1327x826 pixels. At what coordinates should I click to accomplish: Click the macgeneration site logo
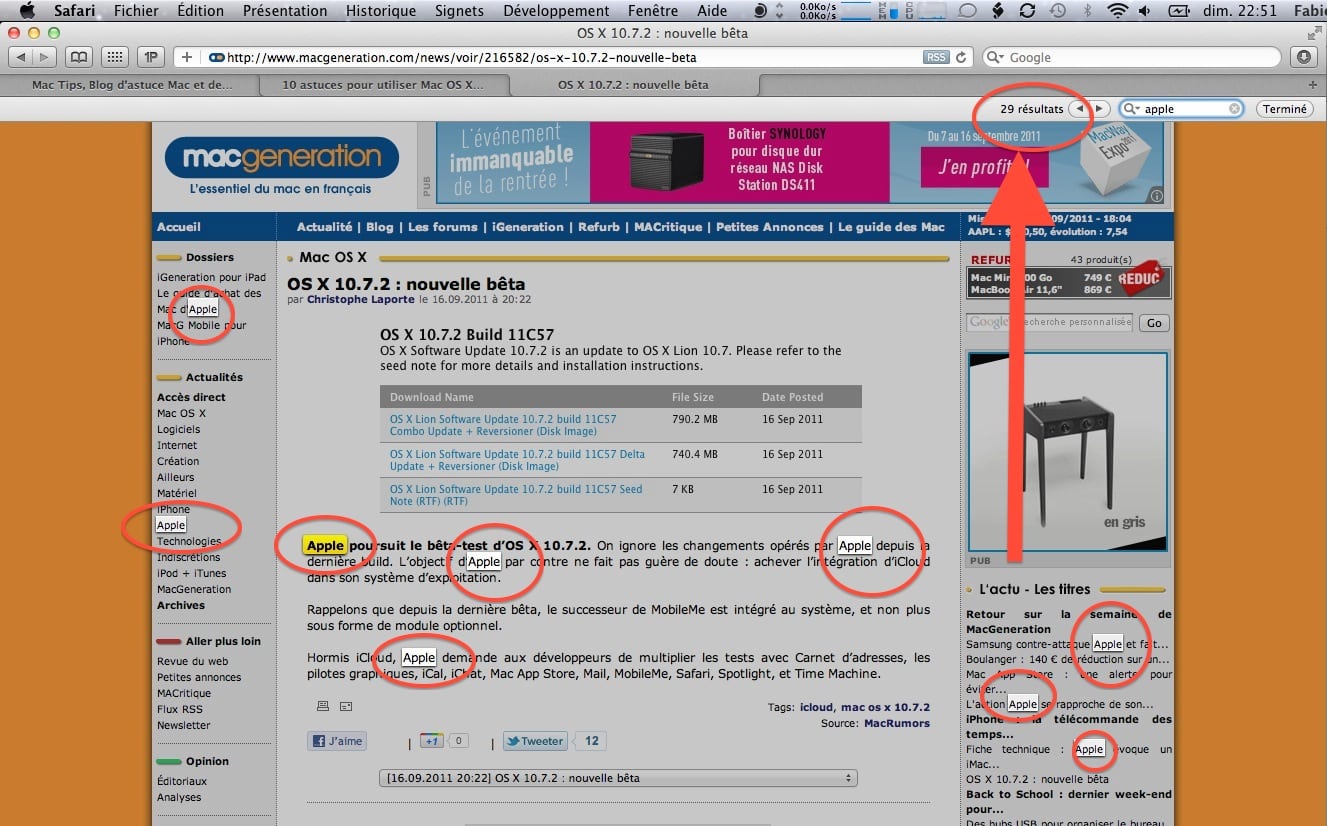pyautogui.click(x=281, y=157)
